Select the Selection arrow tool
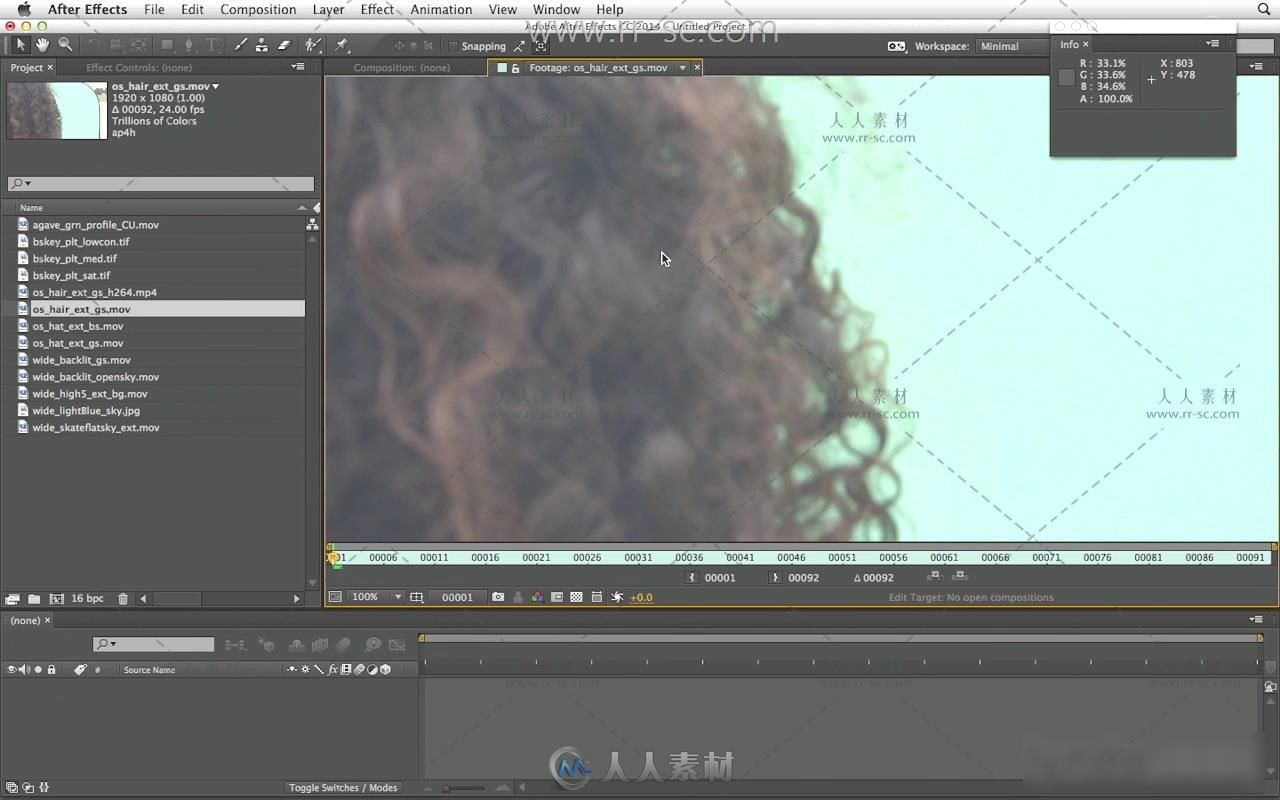 20,45
